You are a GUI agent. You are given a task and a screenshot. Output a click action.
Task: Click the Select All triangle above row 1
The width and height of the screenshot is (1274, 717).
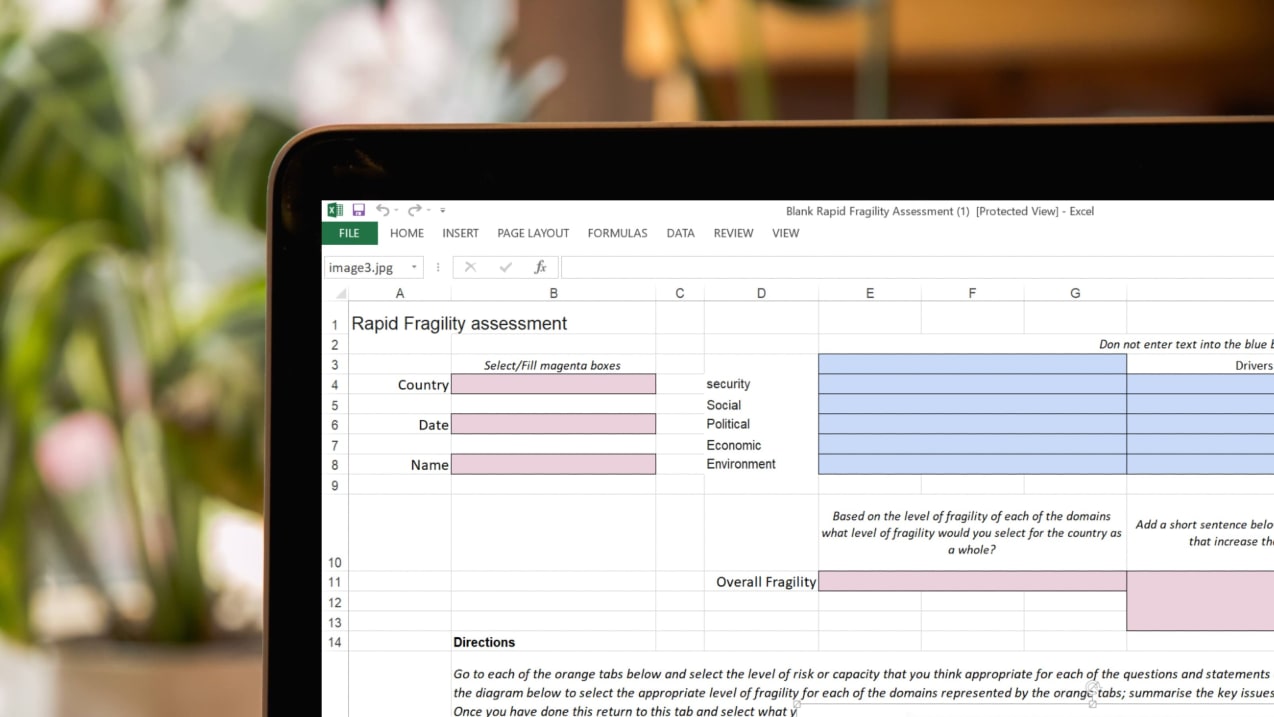(x=341, y=291)
